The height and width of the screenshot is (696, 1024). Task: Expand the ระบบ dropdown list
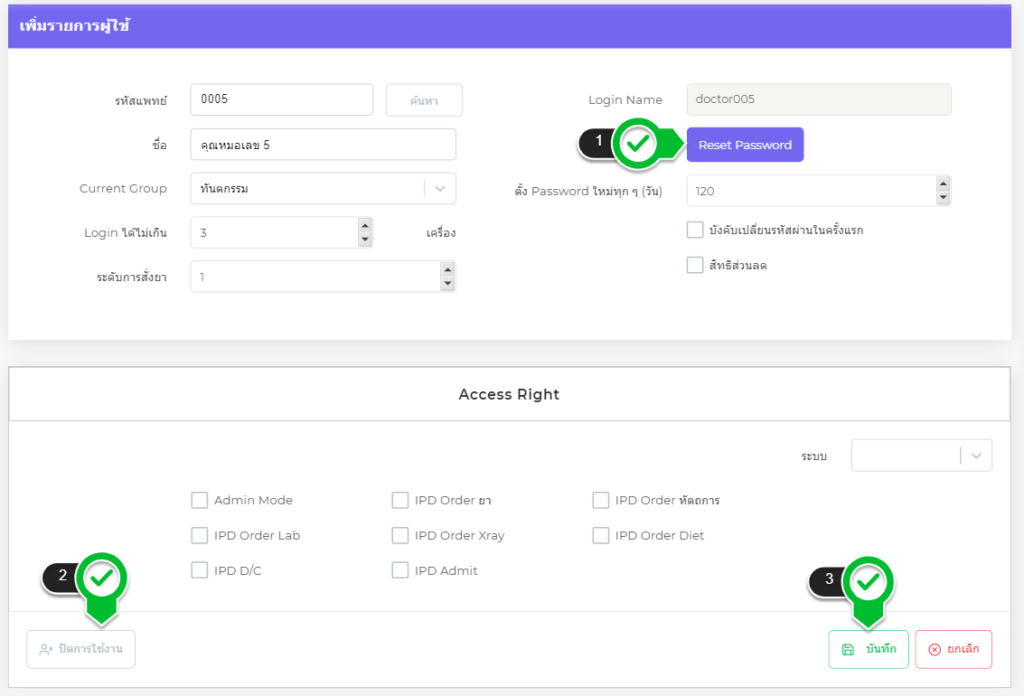click(x=976, y=455)
